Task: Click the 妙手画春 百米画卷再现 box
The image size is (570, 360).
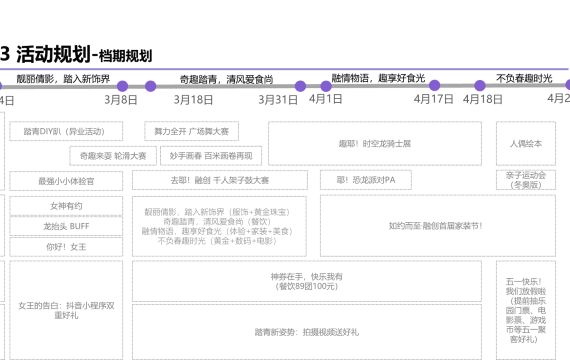Action: click(x=211, y=156)
